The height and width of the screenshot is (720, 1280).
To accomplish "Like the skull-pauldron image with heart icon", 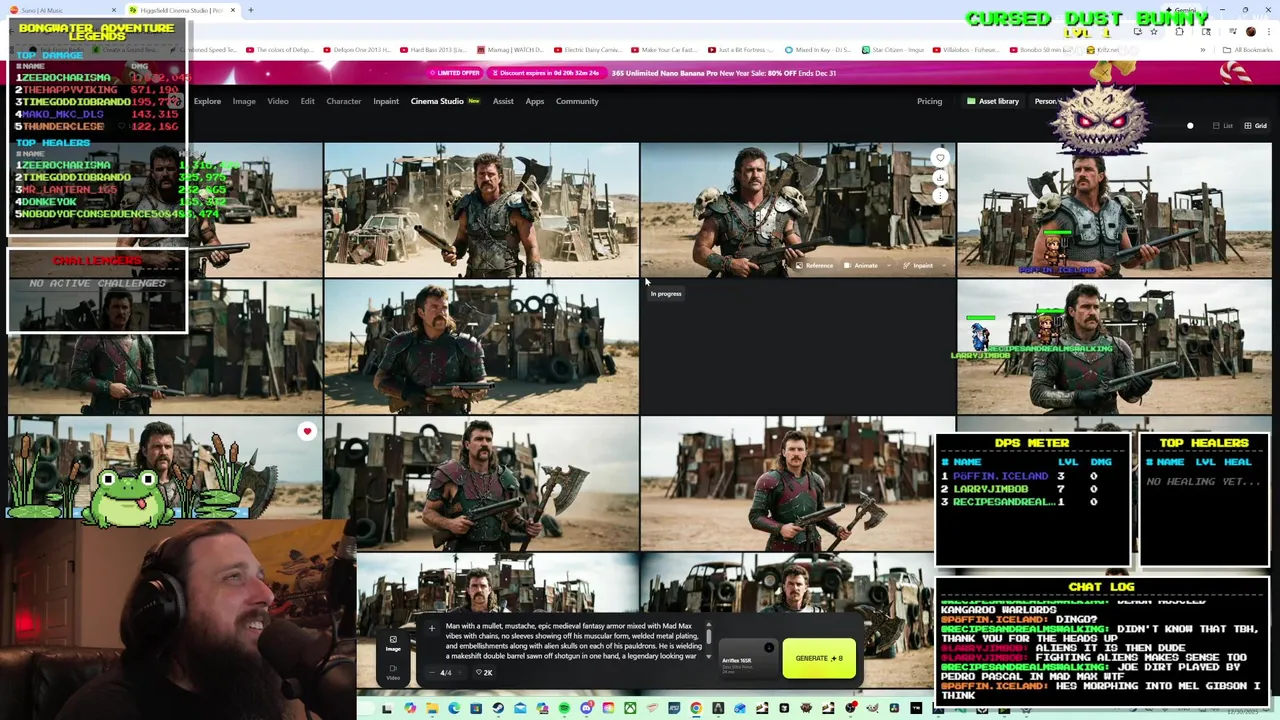I will point(940,158).
